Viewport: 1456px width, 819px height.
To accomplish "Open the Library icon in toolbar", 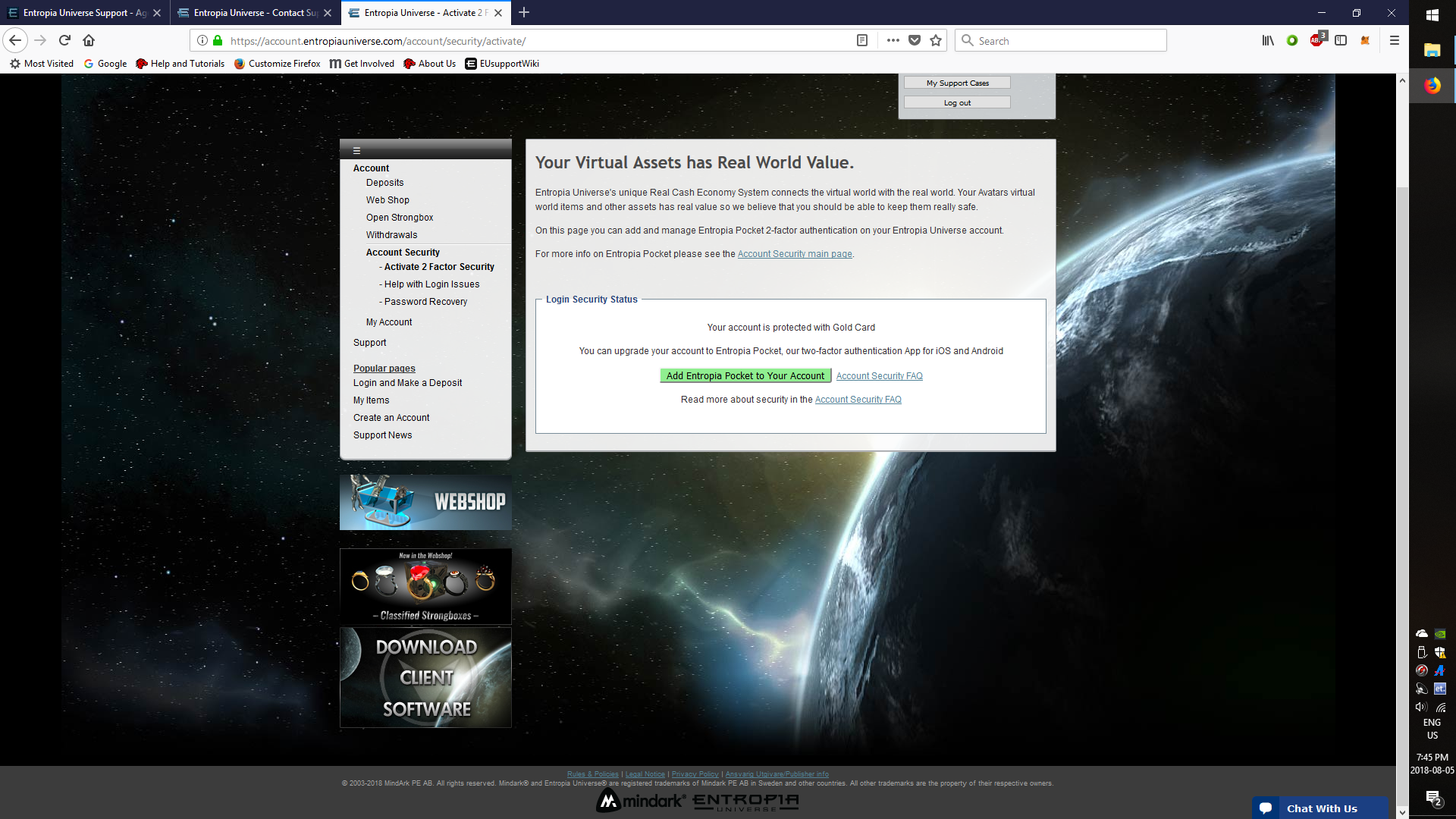I will pos(1268,40).
